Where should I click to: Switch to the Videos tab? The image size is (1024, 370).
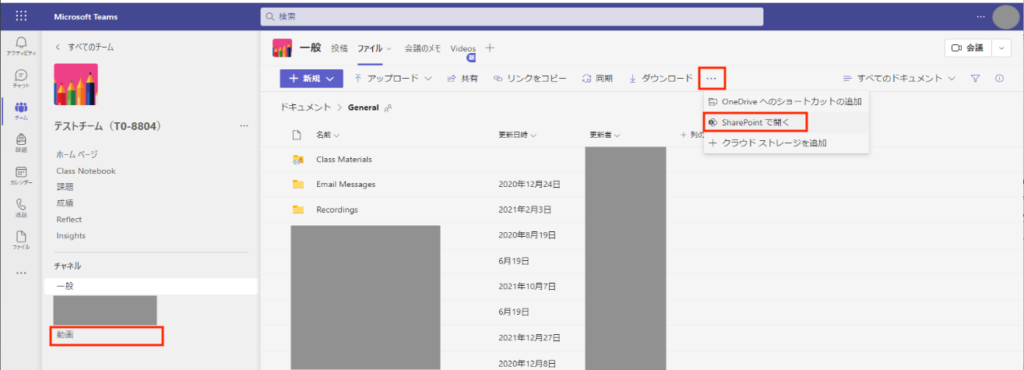click(463, 48)
